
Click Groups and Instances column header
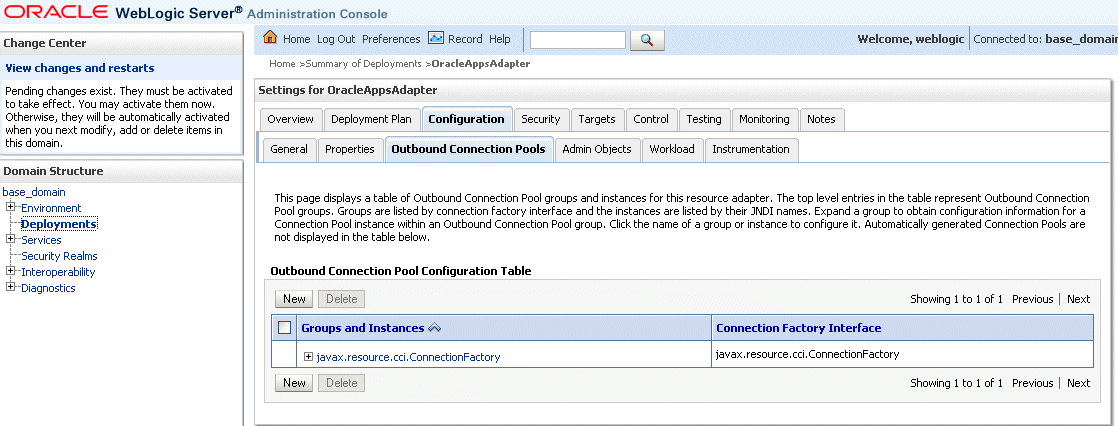point(363,328)
